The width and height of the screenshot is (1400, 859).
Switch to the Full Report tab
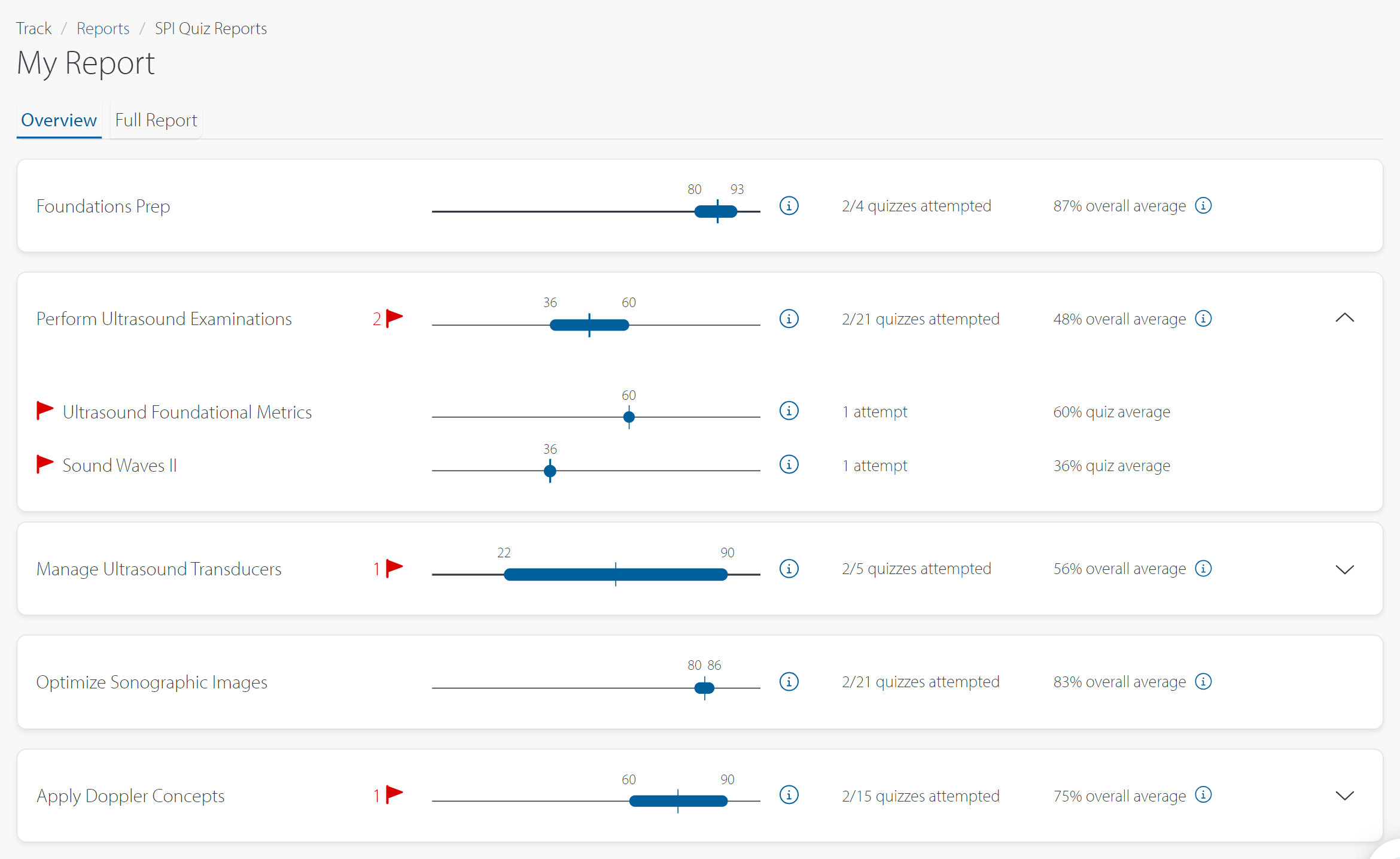coord(156,120)
